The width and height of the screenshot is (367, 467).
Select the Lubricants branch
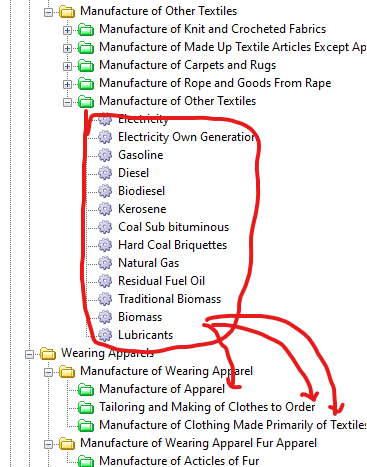click(145, 335)
